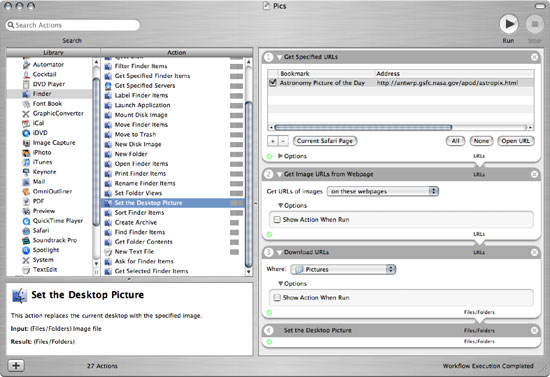The image size is (550, 377).
Task: Select Finder in the Library list
Action: pos(49,94)
